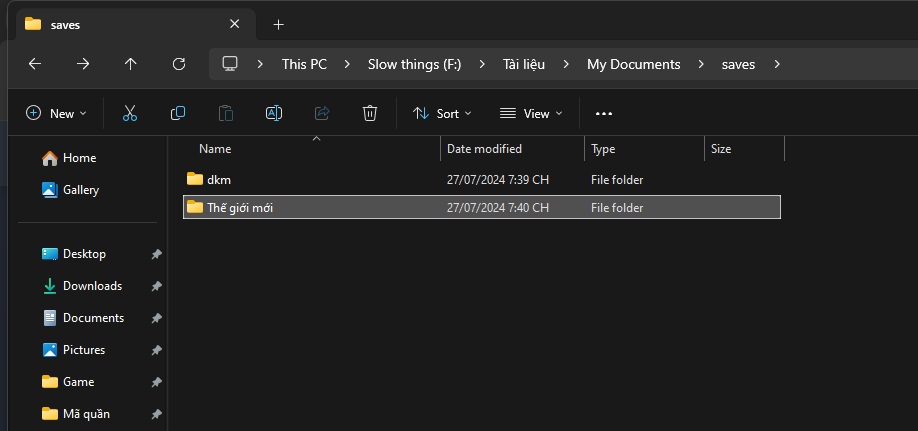Screen dimensions: 918x431
Task: Click the Delete trash can icon
Action: point(370,113)
